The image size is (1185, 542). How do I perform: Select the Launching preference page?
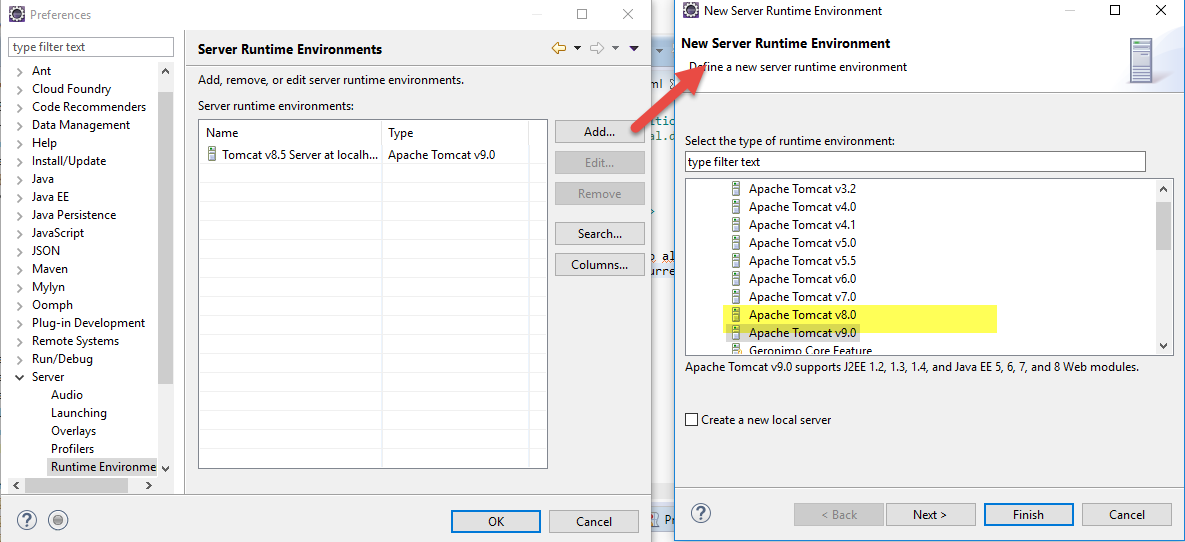pos(78,413)
